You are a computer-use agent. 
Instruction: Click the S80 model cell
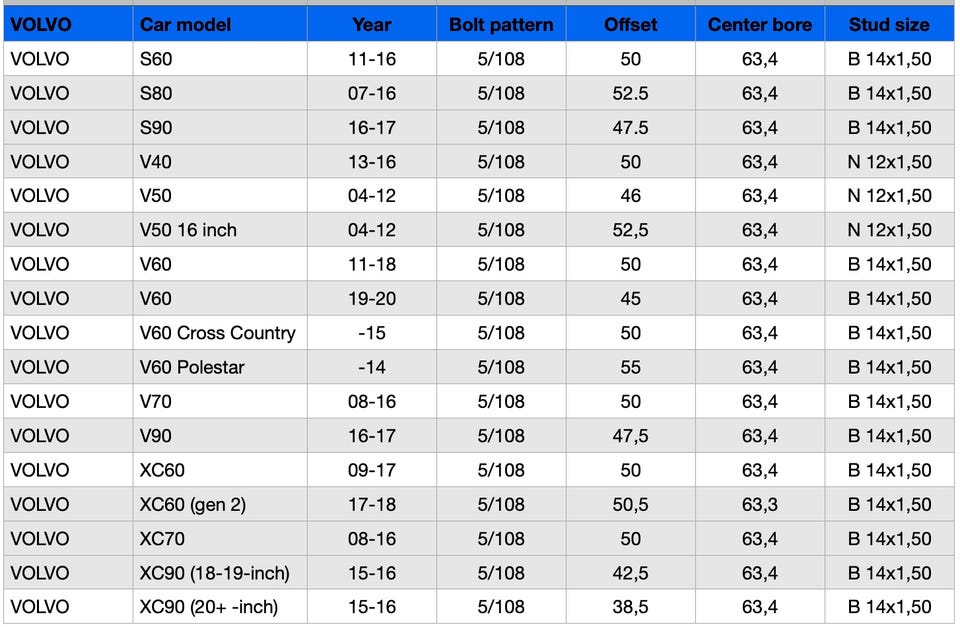pyautogui.click(x=157, y=93)
